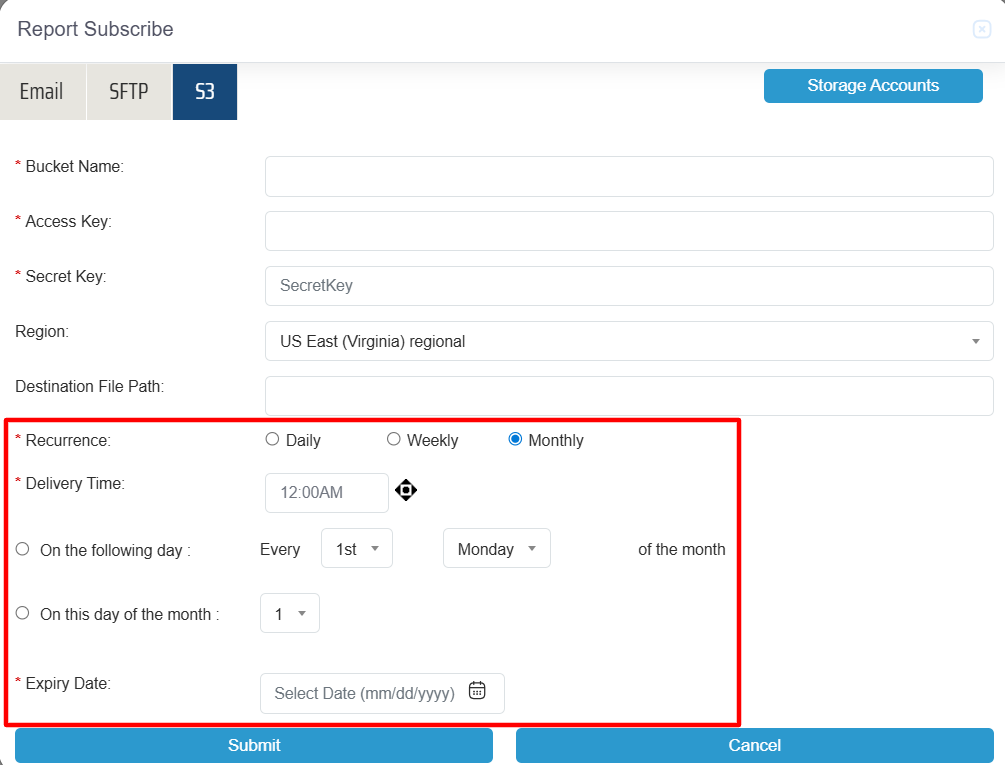The image size is (1005, 765).
Task: Enable 'On this day of the month' option
Action: tap(23, 613)
